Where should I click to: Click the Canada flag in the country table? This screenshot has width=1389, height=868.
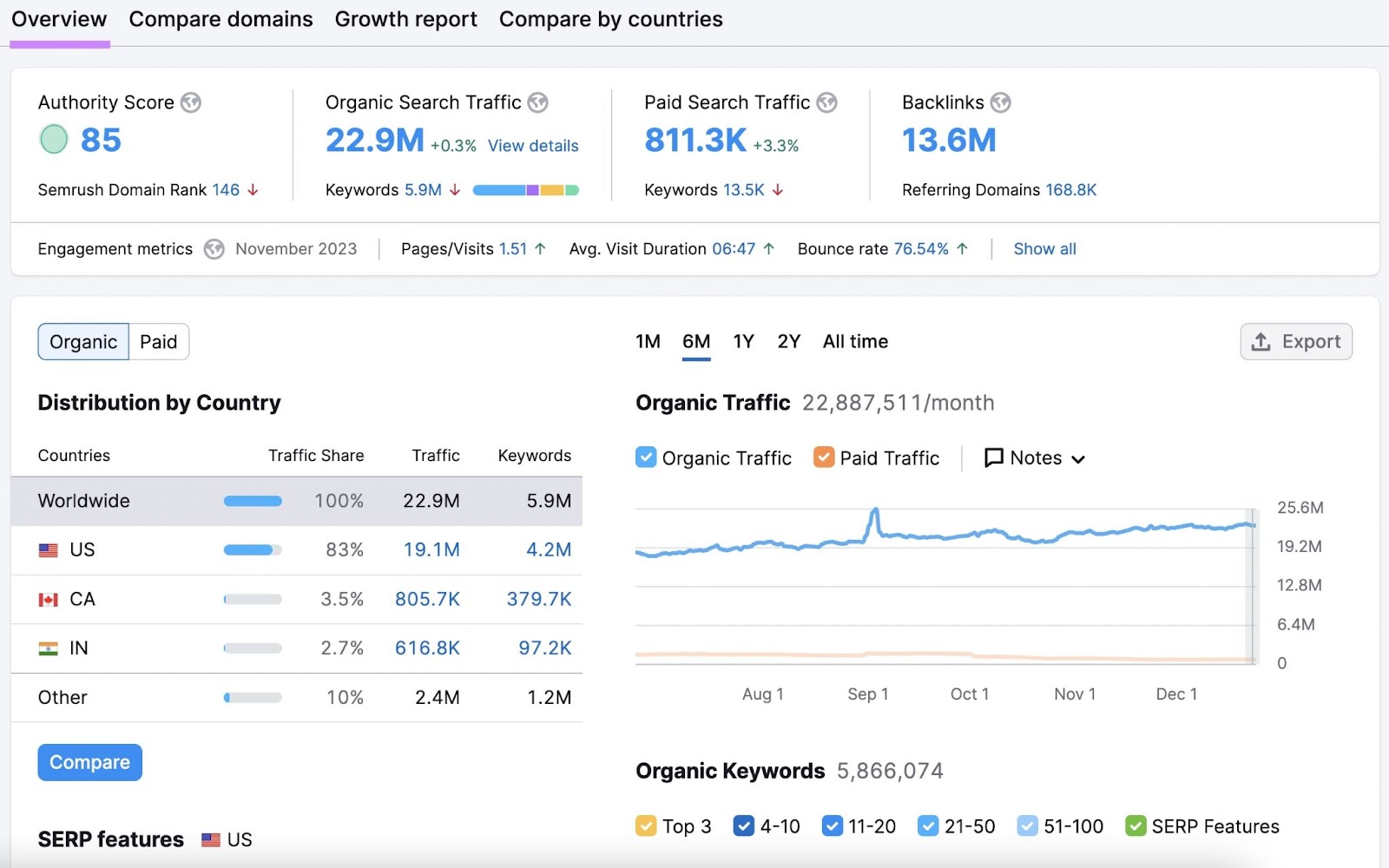tap(49, 599)
